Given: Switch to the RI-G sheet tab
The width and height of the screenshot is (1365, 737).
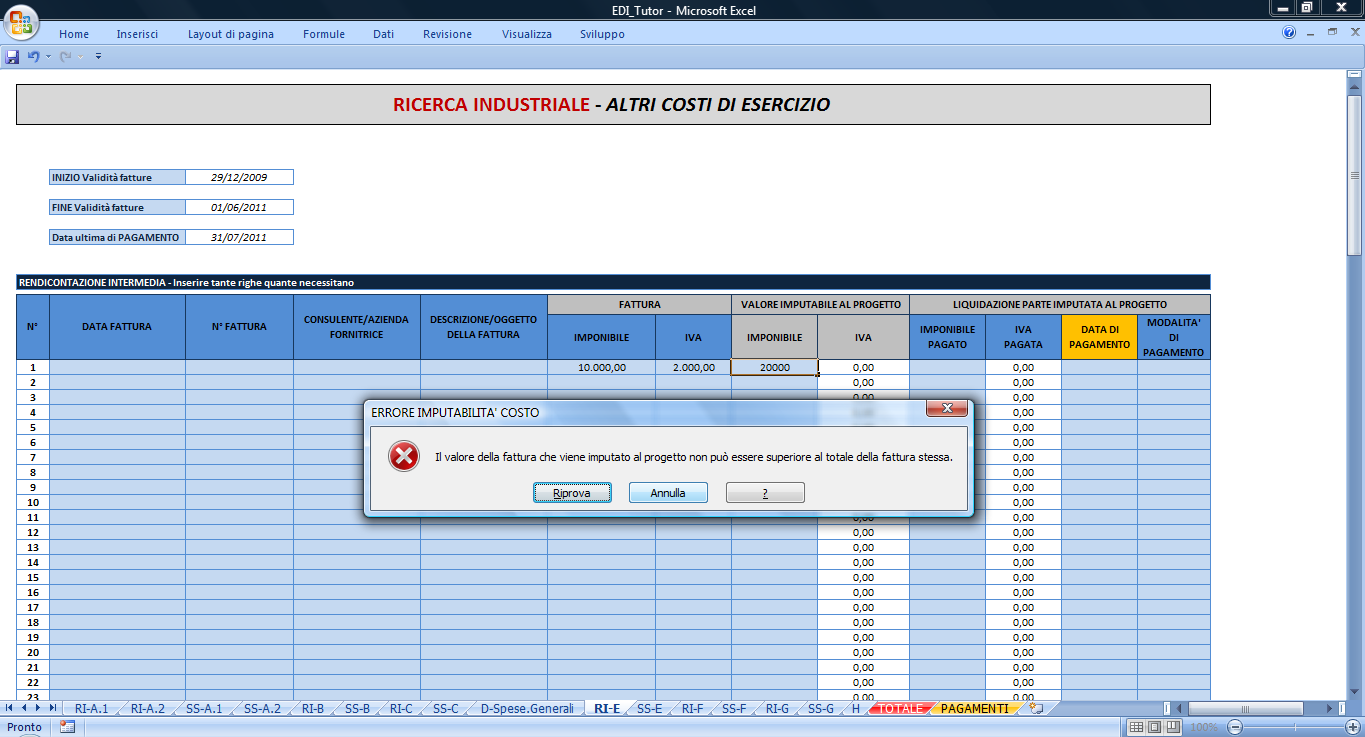Looking at the screenshot, I should (x=777, y=708).
